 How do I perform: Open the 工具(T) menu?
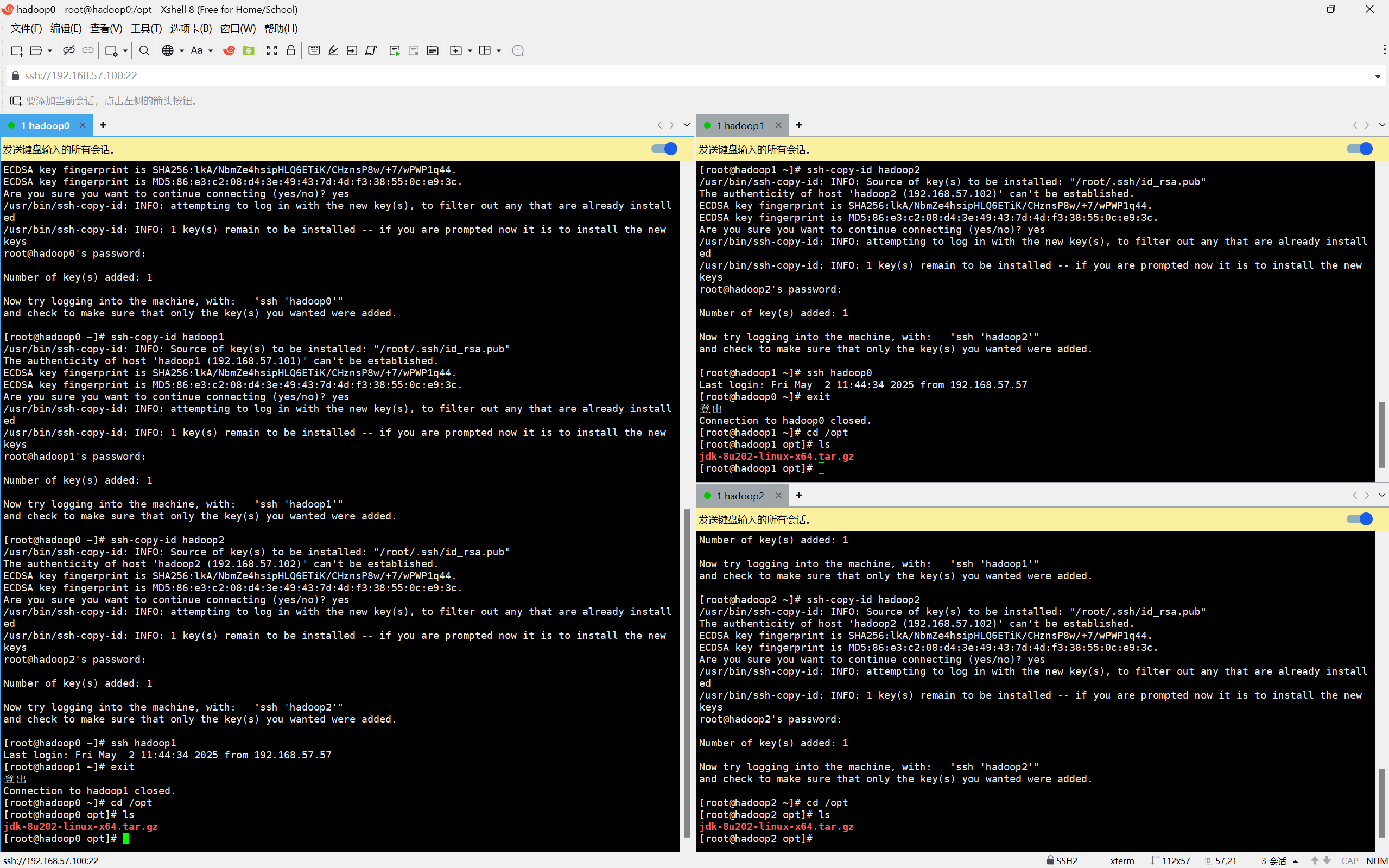point(146,29)
